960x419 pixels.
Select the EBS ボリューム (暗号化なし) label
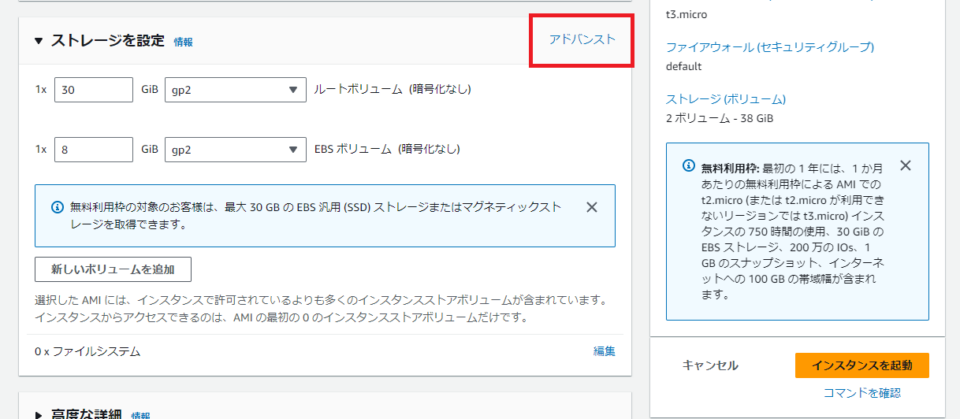coord(387,149)
